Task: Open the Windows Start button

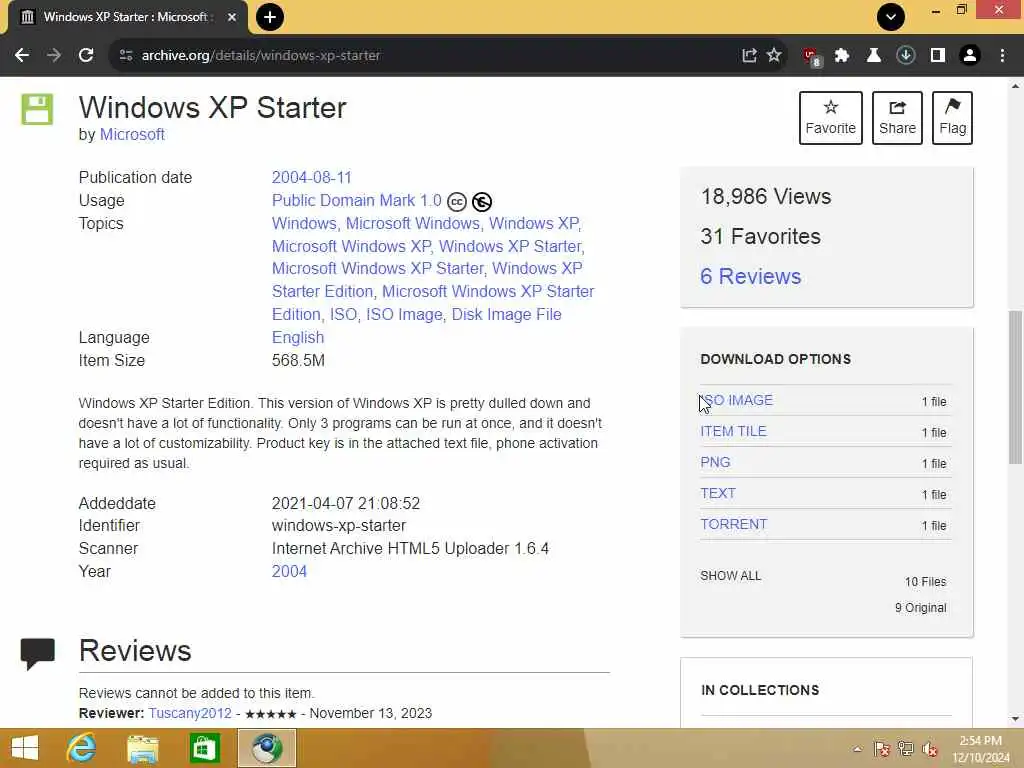Action: (25, 748)
